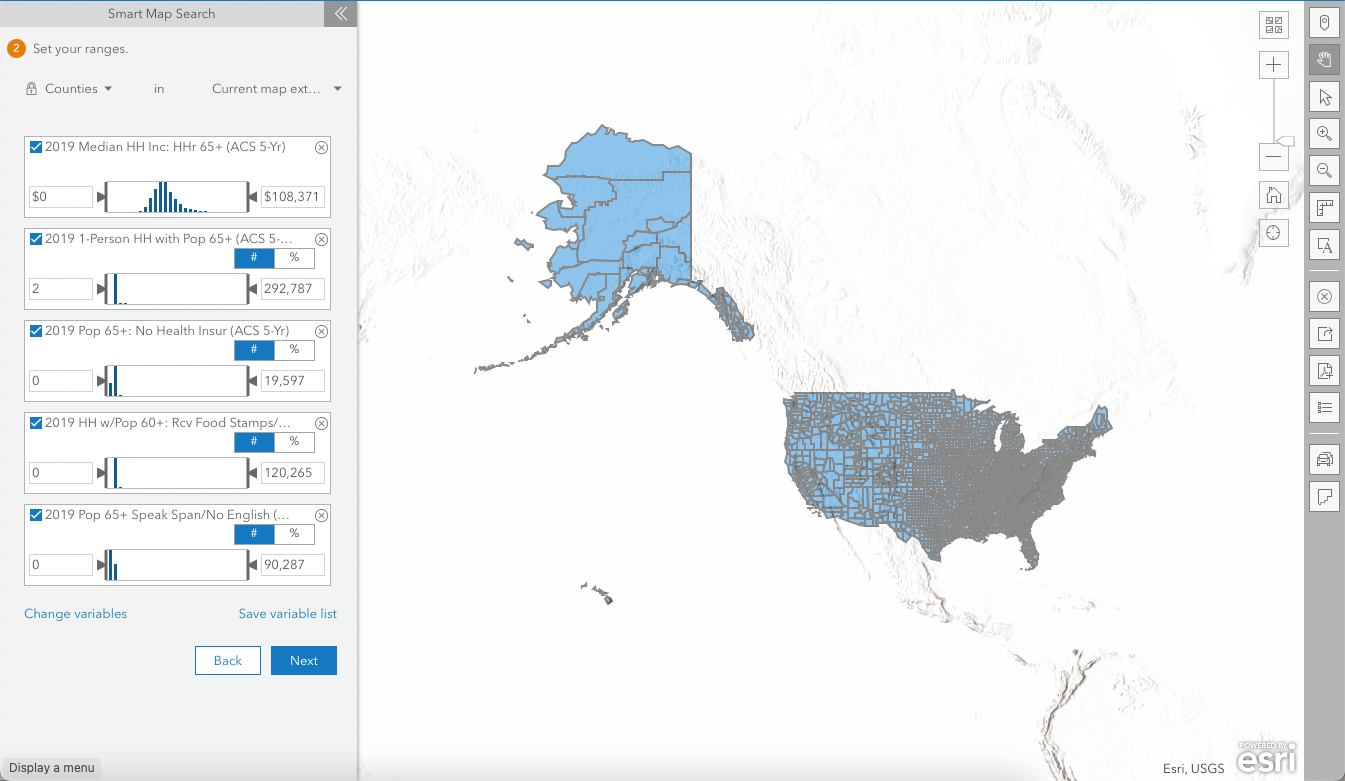The height and width of the screenshot is (781, 1345).
Task: Remove the 2019 Median HH Inc variable
Action: point(321,147)
